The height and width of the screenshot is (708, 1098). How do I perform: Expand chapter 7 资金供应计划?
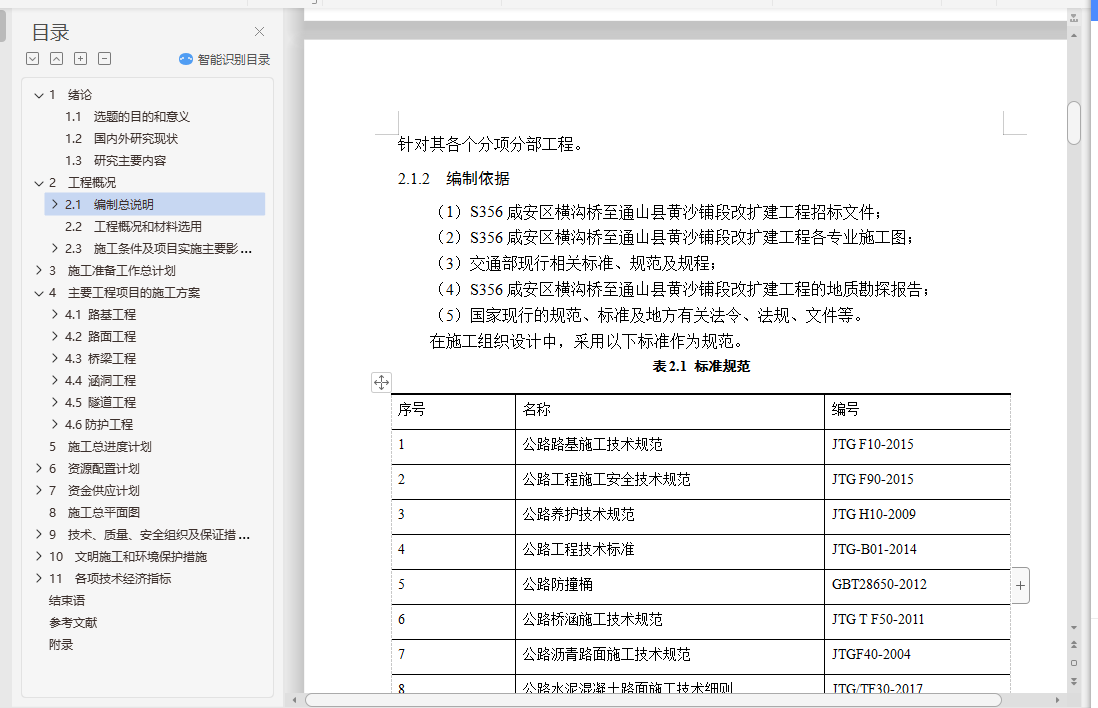point(39,490)
